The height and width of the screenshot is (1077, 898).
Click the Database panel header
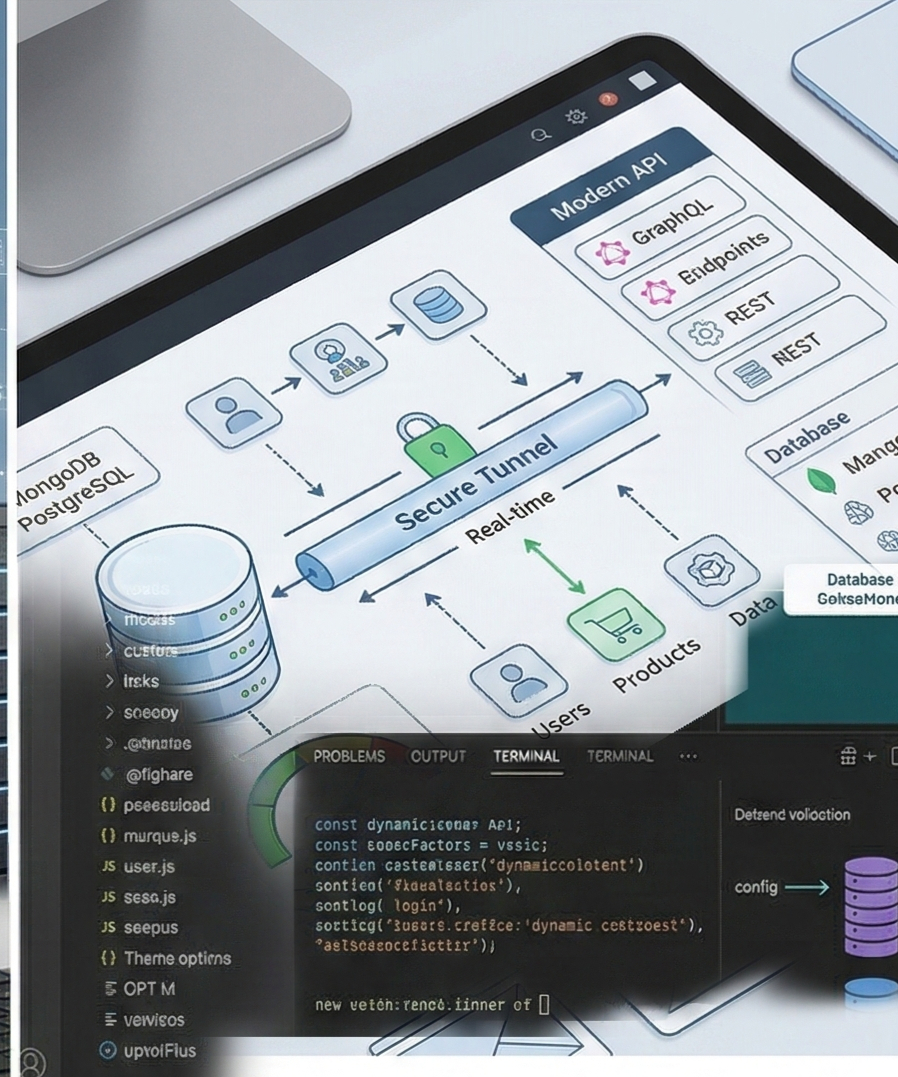click(x=807, y=439)
